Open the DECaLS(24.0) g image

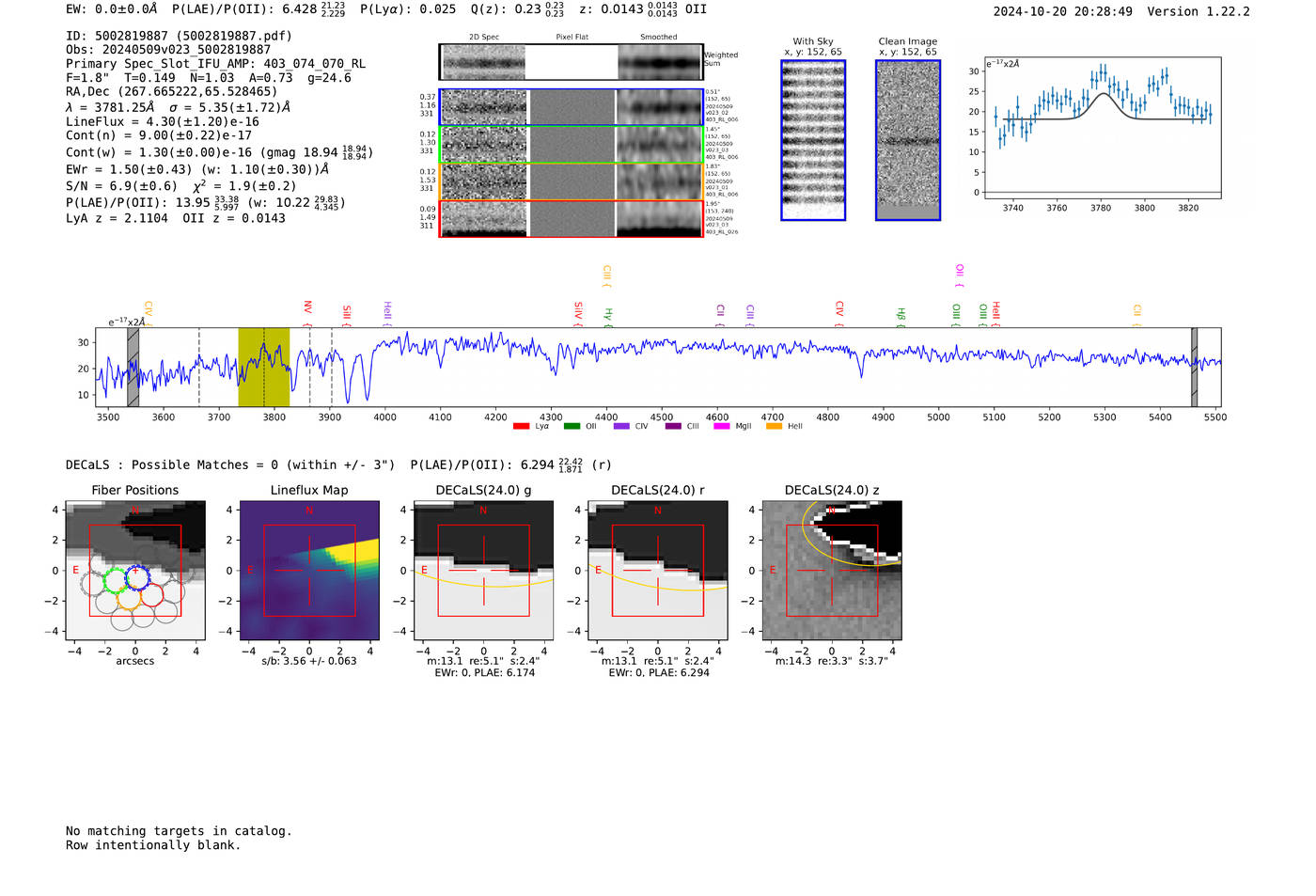coord(484,570)
